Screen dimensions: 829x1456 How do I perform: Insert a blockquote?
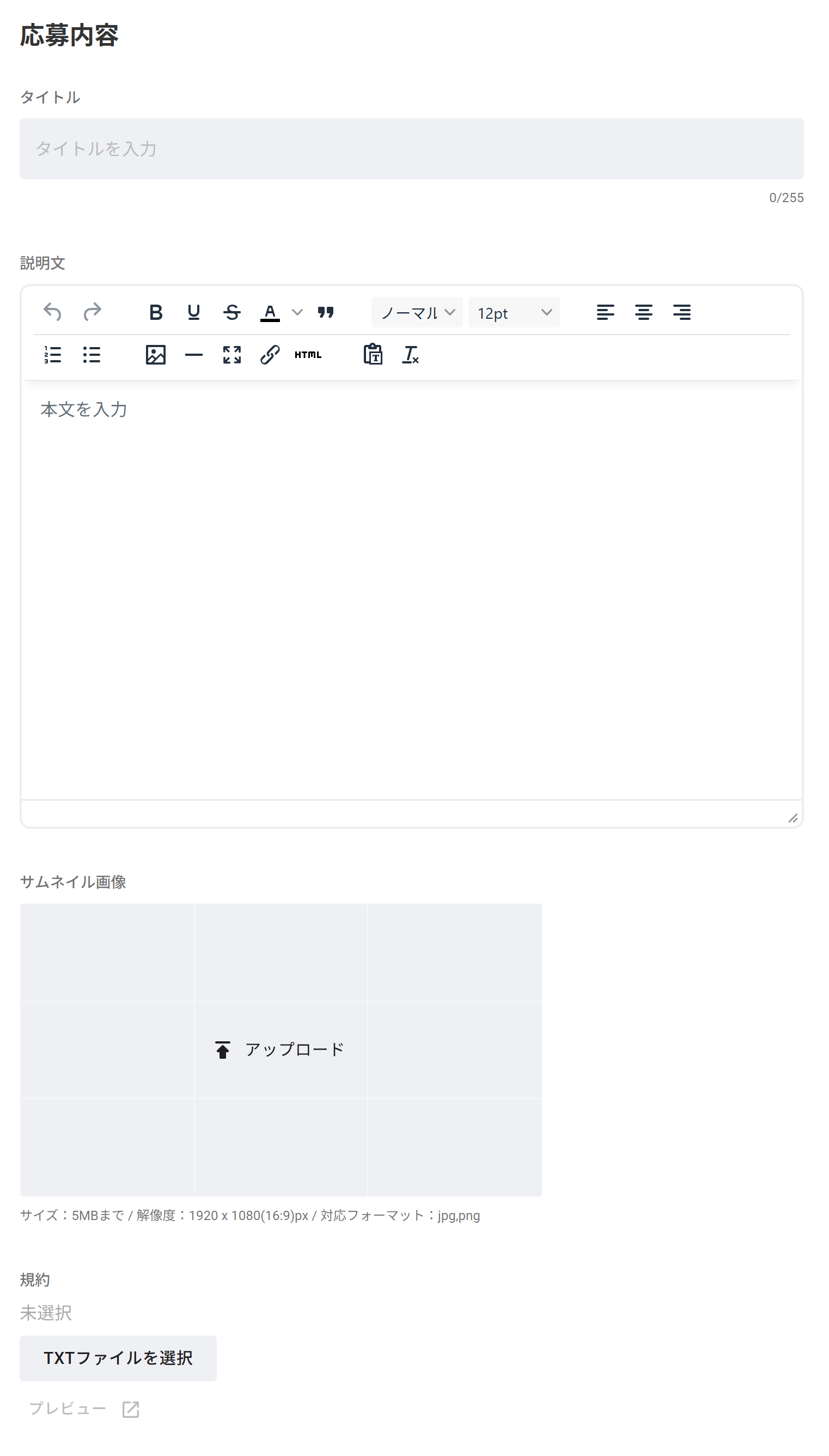click(x=326, y=313)
